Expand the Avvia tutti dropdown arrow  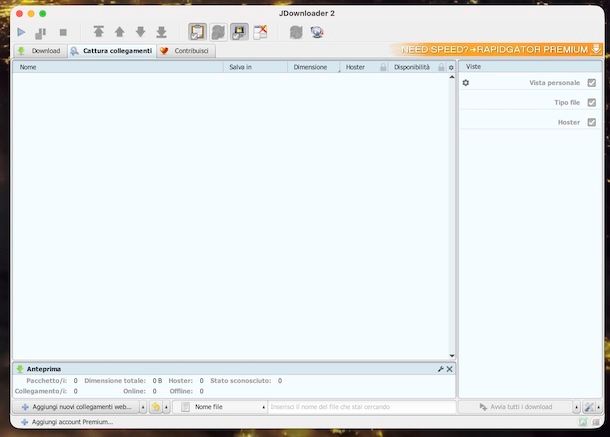click(577, 407)
